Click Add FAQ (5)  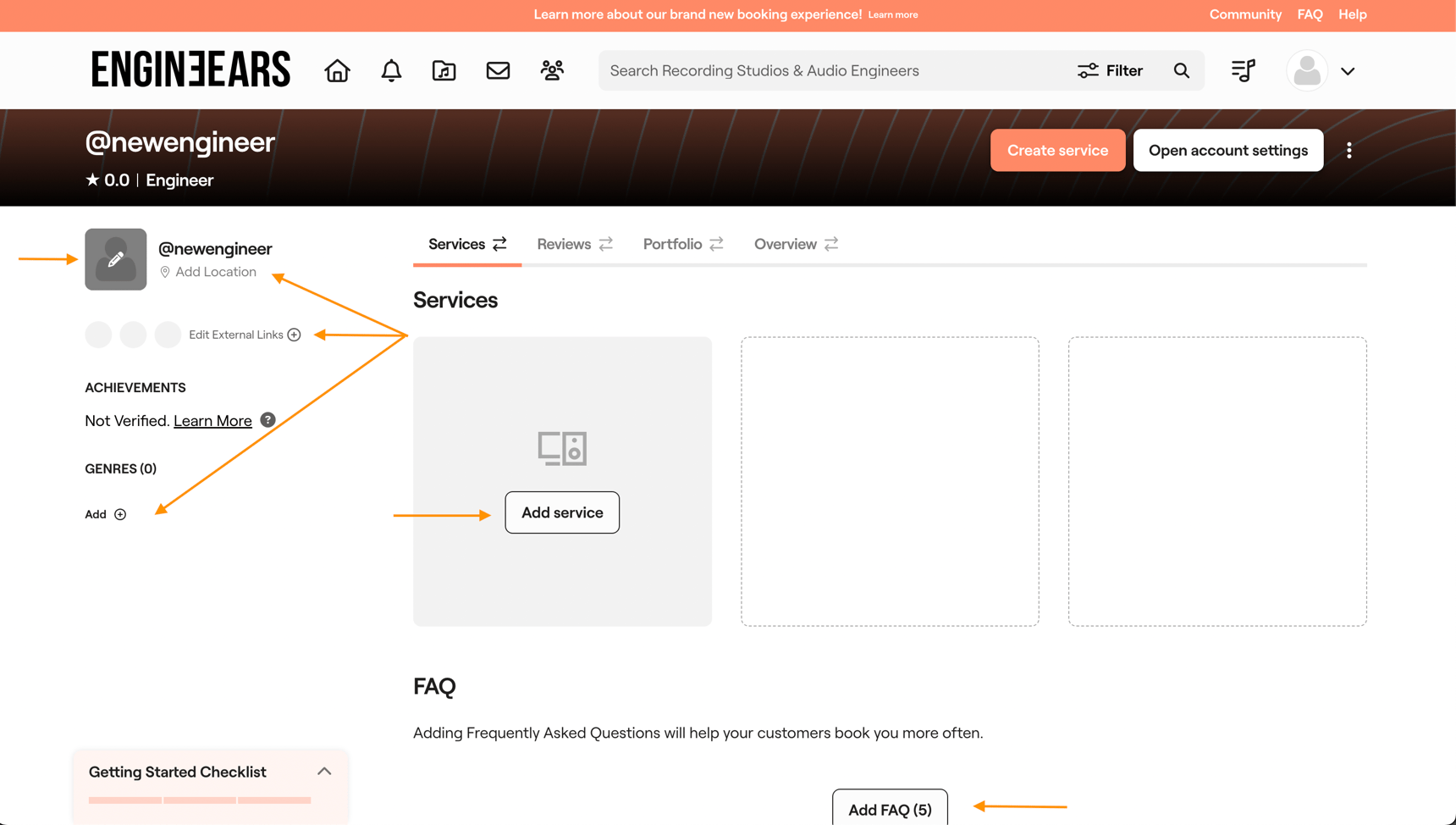[890, 809]
